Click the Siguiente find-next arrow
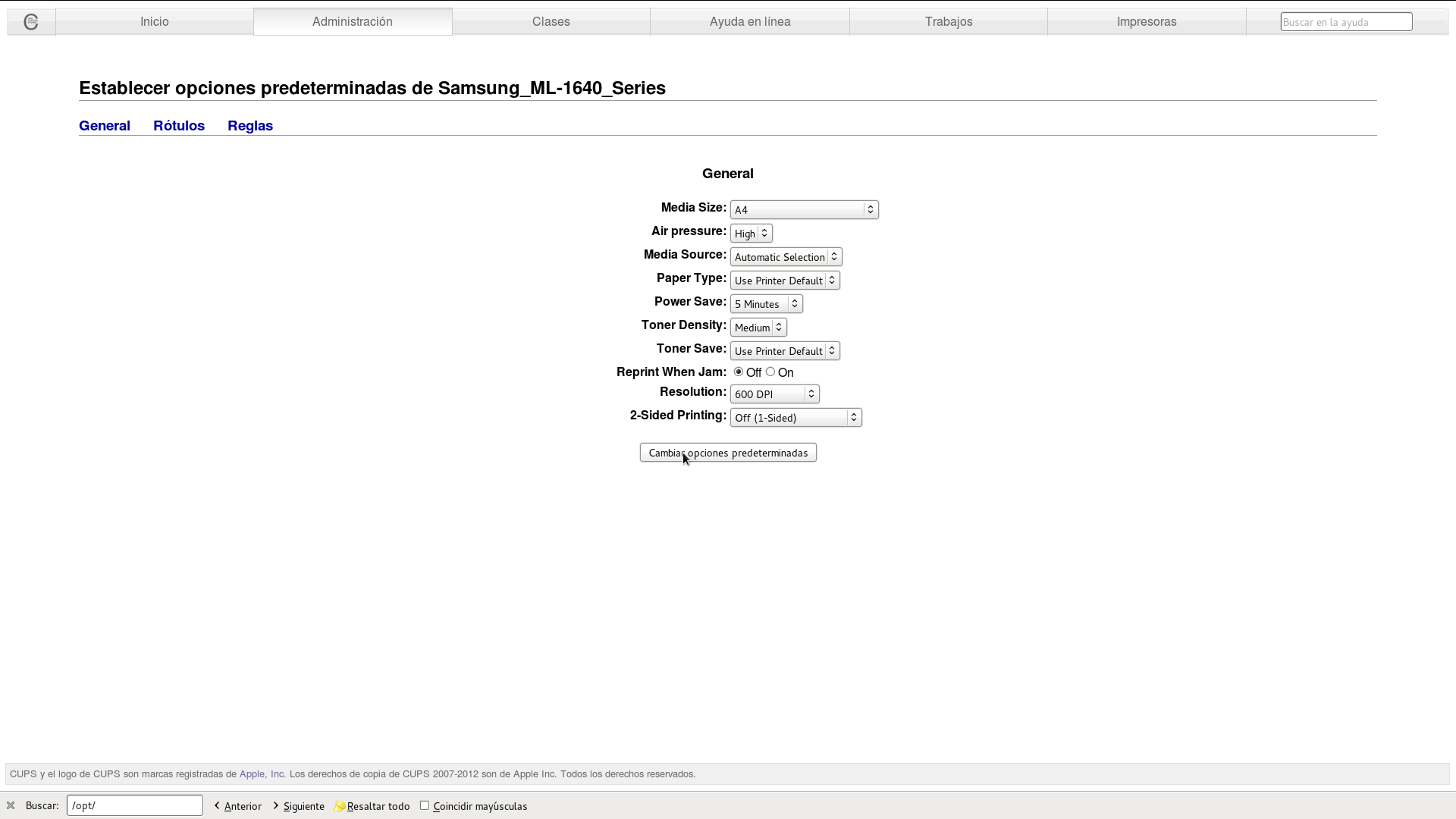The width and height of the screenshot is (1456, 819). (276, 805)
